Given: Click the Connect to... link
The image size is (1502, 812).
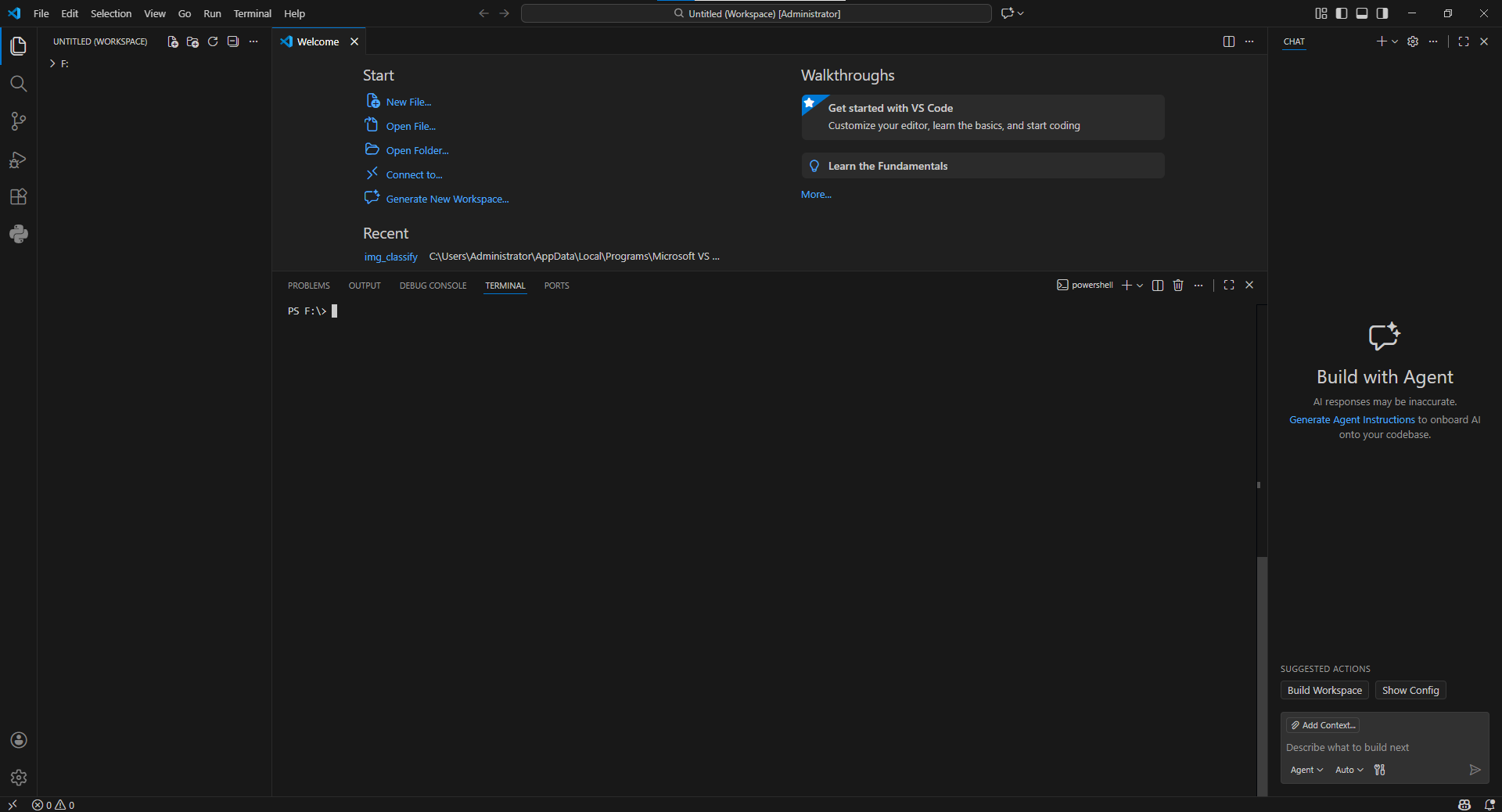Looking at the screenshot, I should coord(414,174).
